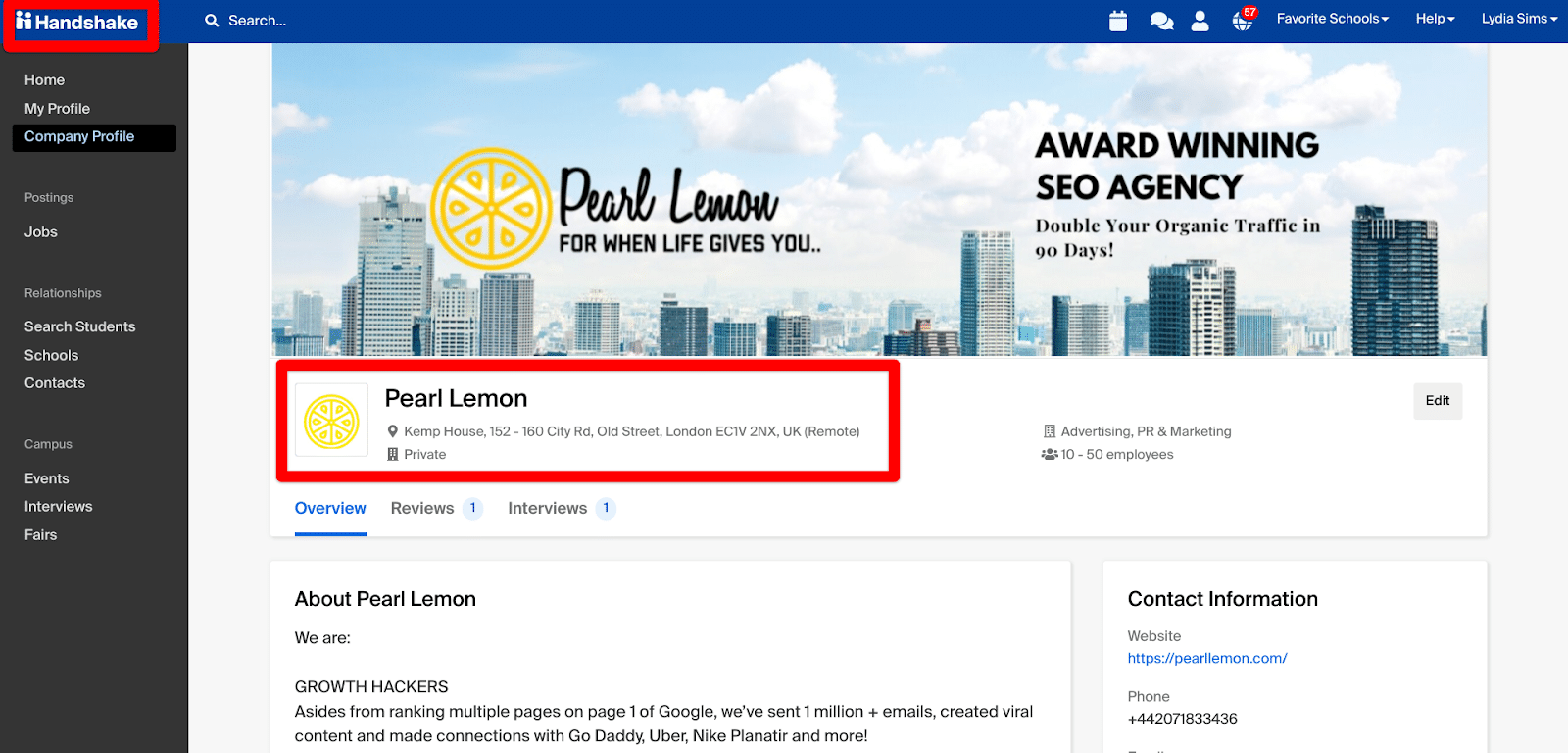Image resolution: width=1568 pixels, height=753 pixels.
Task: Open Interviews in sidebar
Action: coord(59,507)
